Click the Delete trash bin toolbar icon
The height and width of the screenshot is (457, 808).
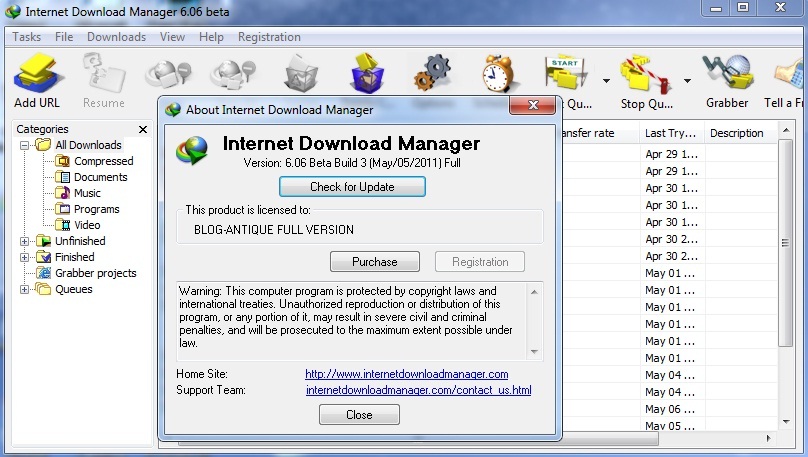coord(301,73)
